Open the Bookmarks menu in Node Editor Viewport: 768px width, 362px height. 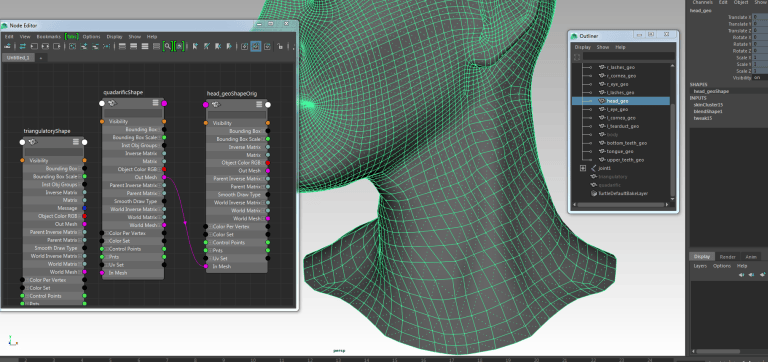pos(48,37)
